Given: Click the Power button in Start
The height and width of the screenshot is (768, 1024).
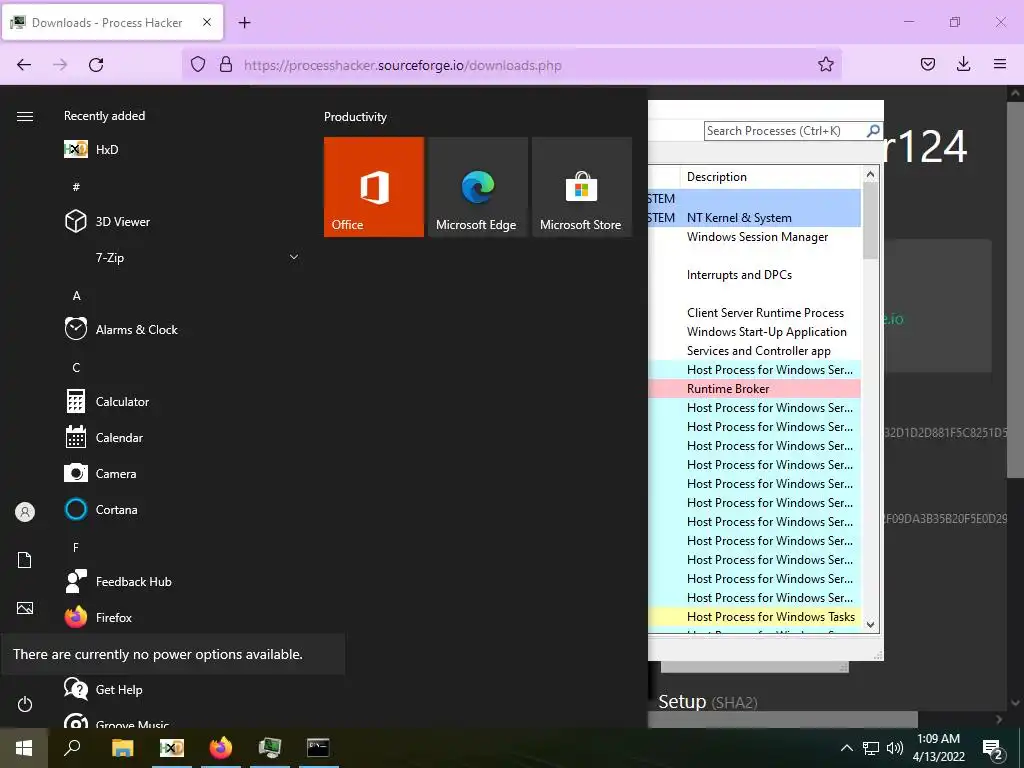Looking at the screenshot, I should coord(25,704).
